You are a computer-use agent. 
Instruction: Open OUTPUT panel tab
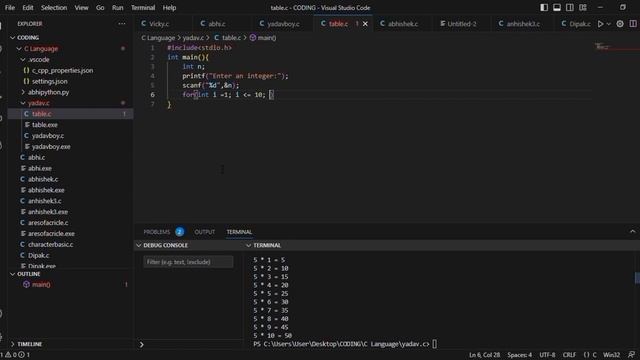(204, 232)
